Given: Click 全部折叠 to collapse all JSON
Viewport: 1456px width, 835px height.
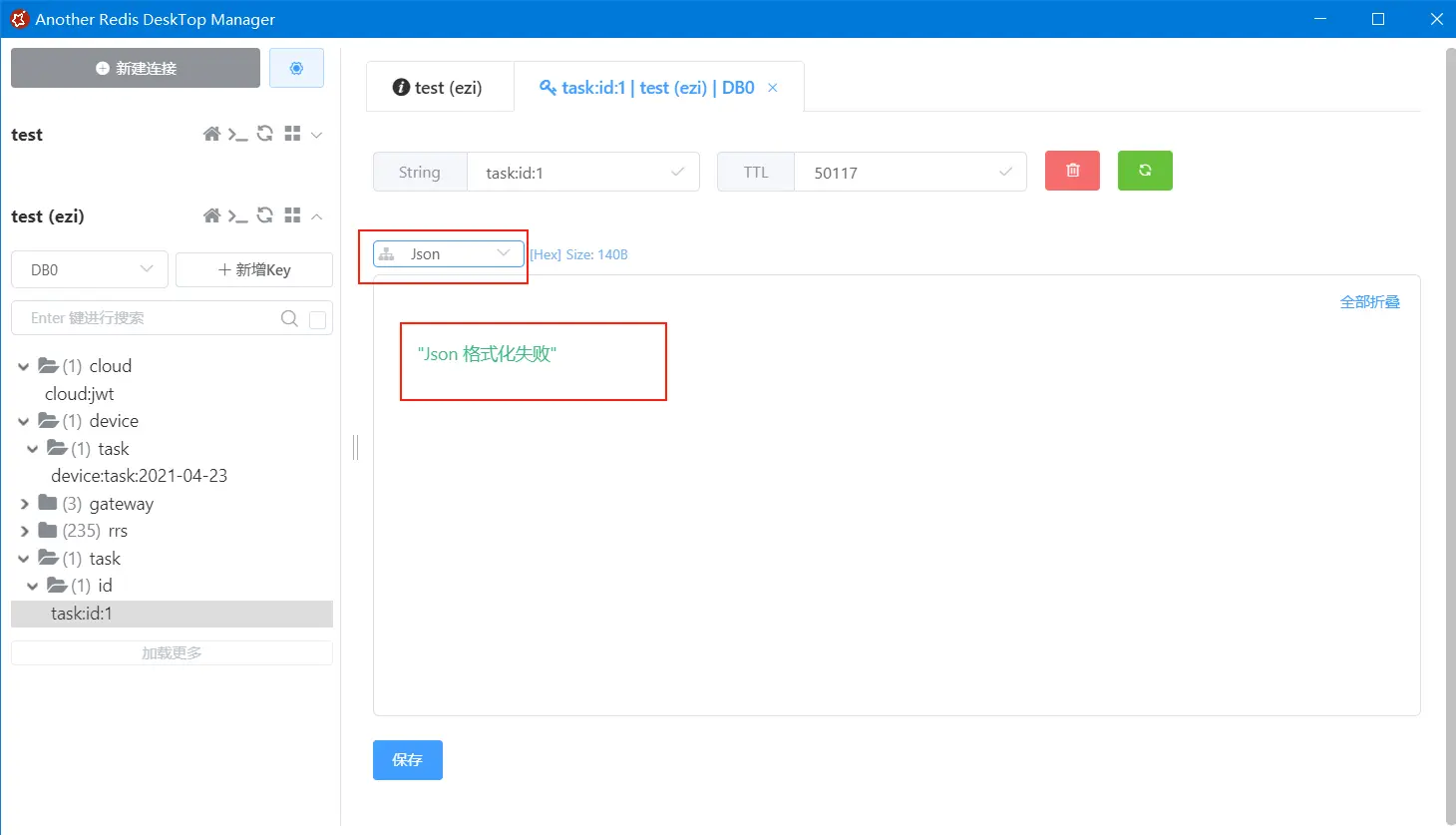Looking at the screenshot, I should [x=1369, y=300].
